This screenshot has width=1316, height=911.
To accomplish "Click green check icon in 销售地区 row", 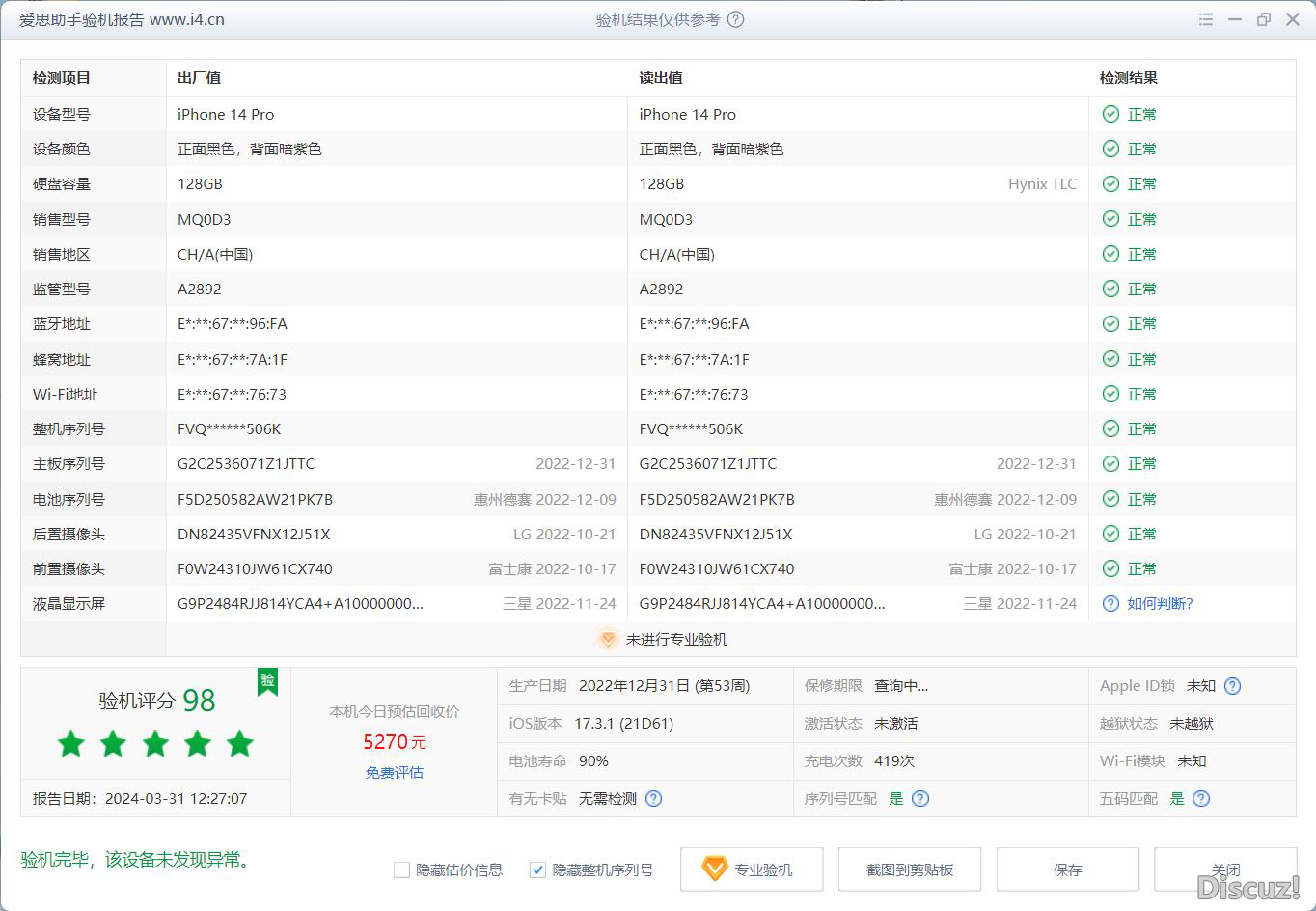I will (x=1110, y=254).
